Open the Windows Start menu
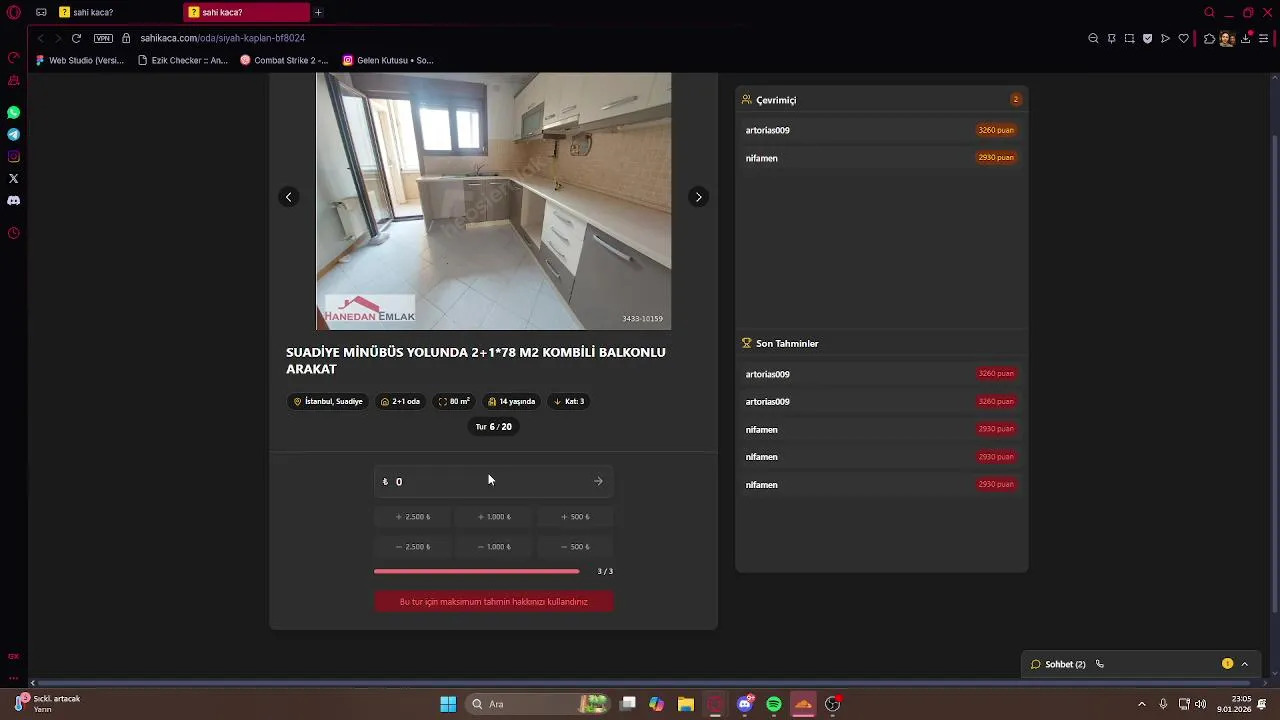This screenshot has width=1280, height=720. pos(448,704)
